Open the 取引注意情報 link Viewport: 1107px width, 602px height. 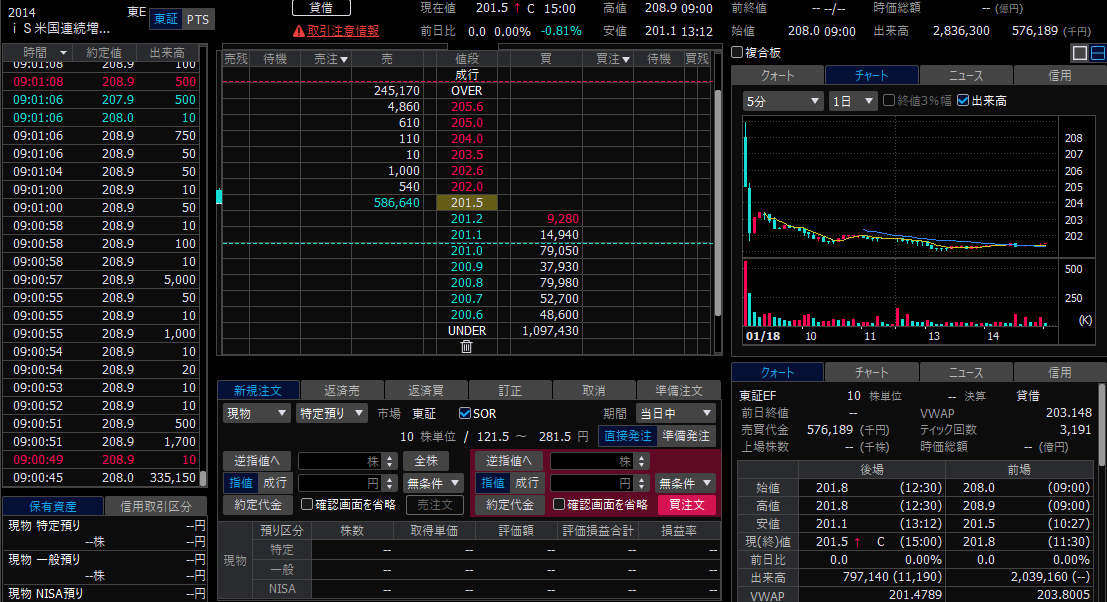pos(343,31)
